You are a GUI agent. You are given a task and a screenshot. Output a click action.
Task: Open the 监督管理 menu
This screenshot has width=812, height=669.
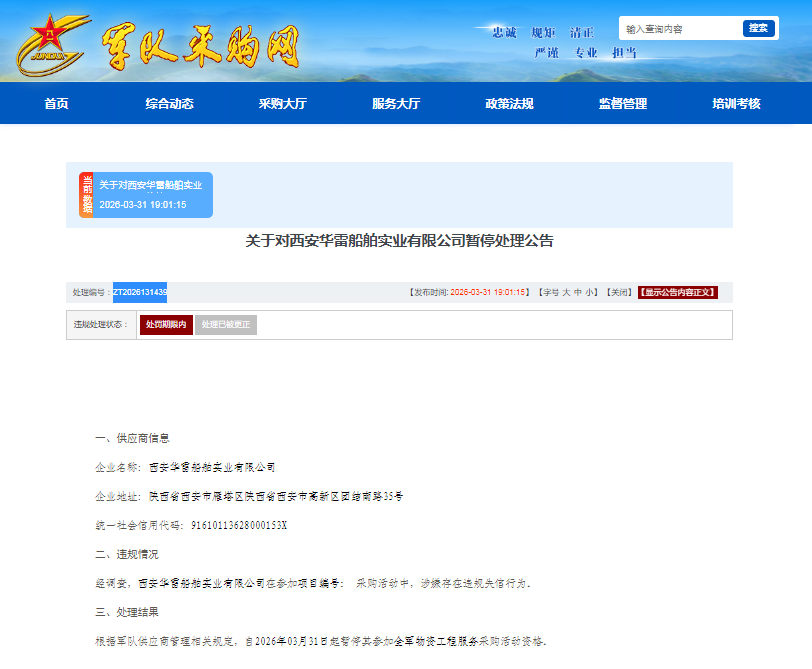coord(622,104)
